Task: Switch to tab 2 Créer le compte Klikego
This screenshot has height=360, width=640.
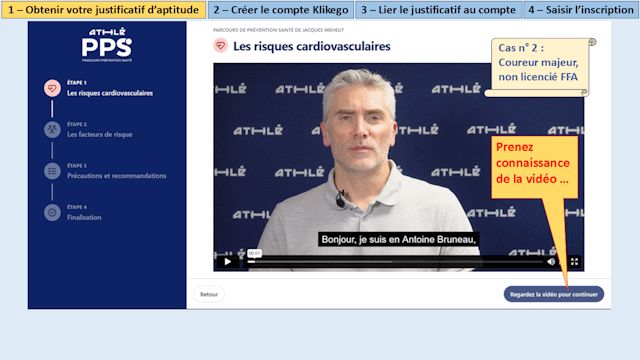Action: [x=281, y=10]
